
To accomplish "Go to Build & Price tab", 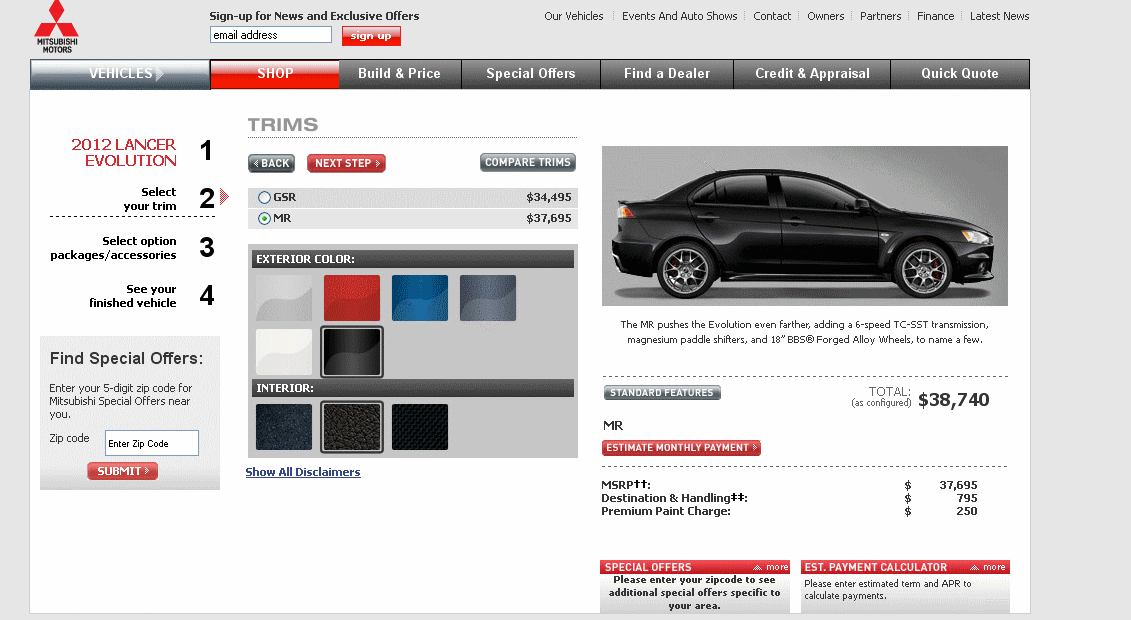I will click(x=400, y=74).
